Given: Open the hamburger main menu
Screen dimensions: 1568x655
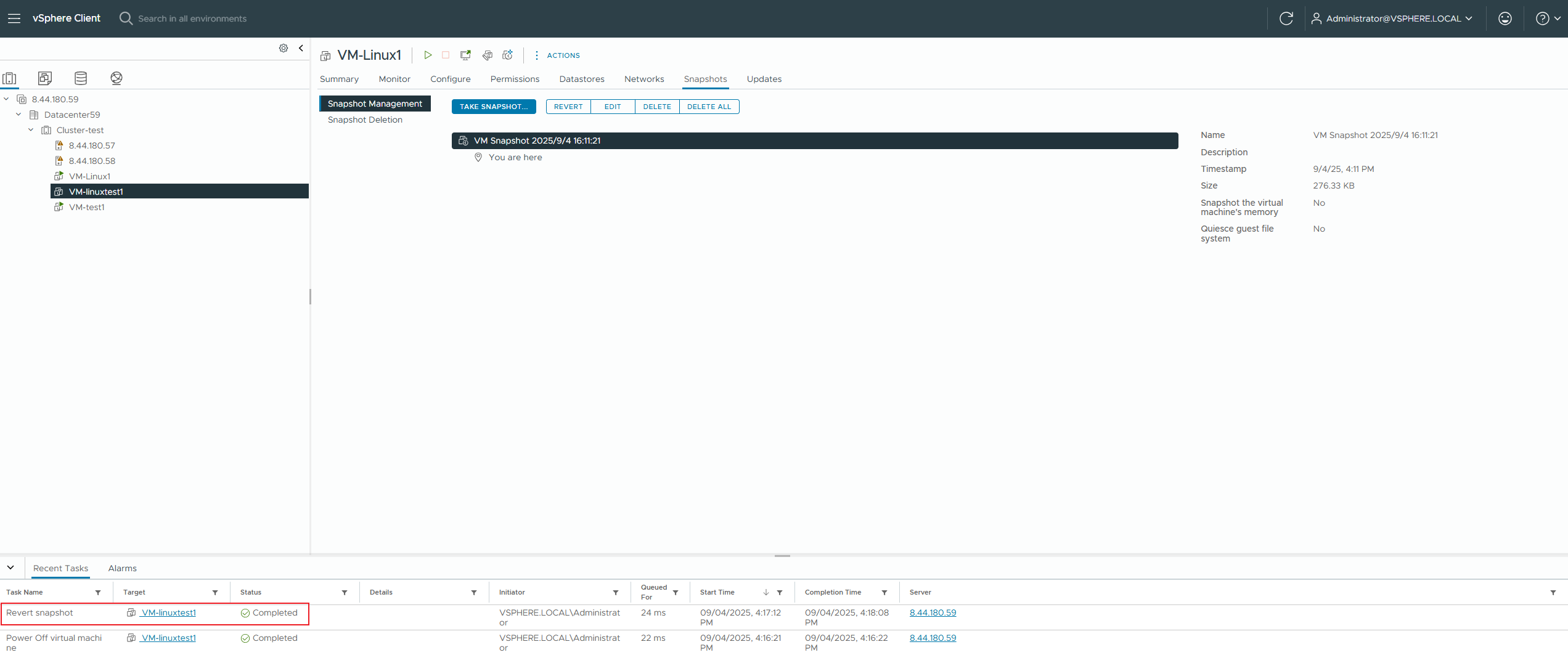Looking at the screenshot, I should pos(14,18).
